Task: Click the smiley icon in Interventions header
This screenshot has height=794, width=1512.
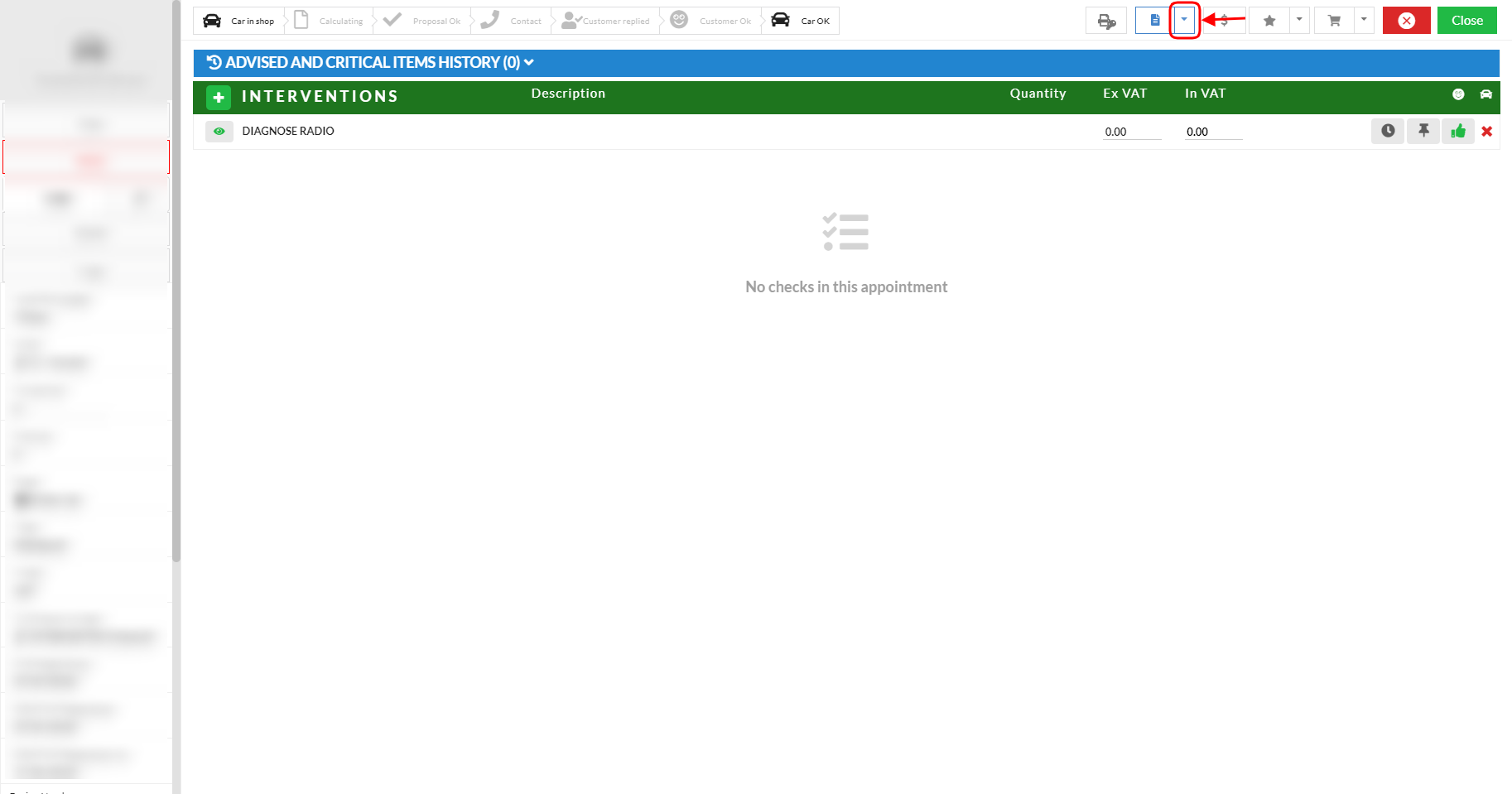Action: point(1458,94)
